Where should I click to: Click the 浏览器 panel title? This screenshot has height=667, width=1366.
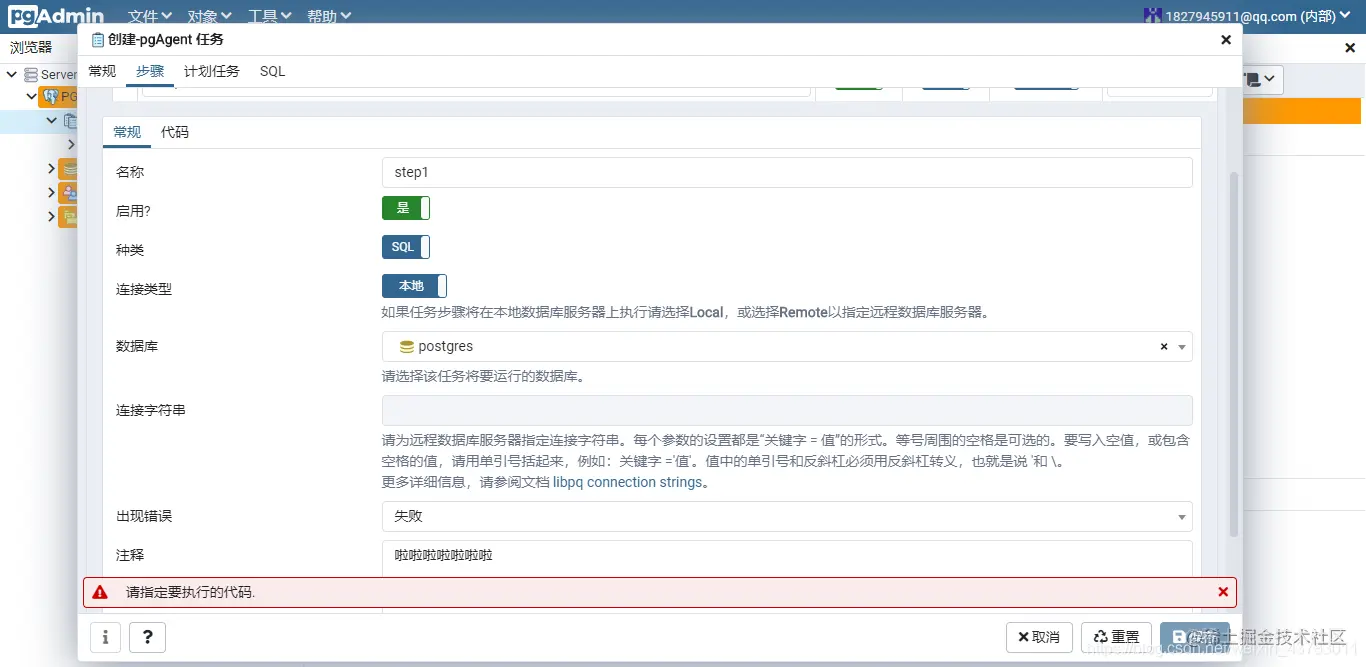(31, 47)
